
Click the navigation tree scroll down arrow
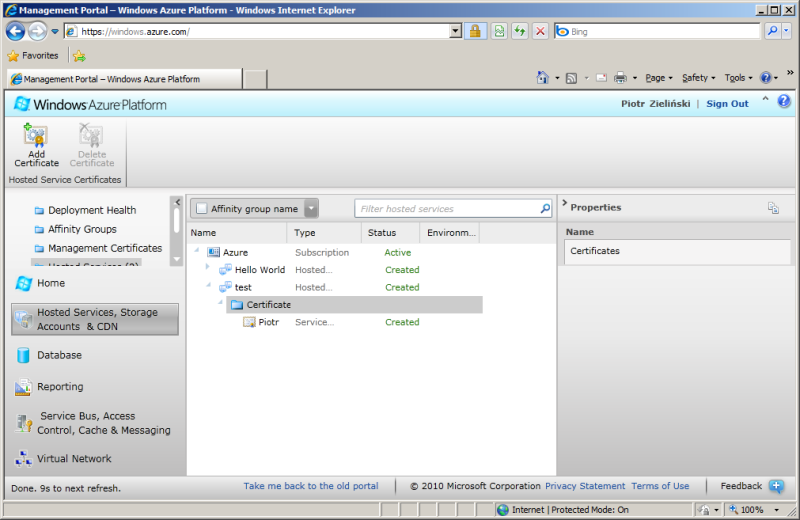(177, 259)
